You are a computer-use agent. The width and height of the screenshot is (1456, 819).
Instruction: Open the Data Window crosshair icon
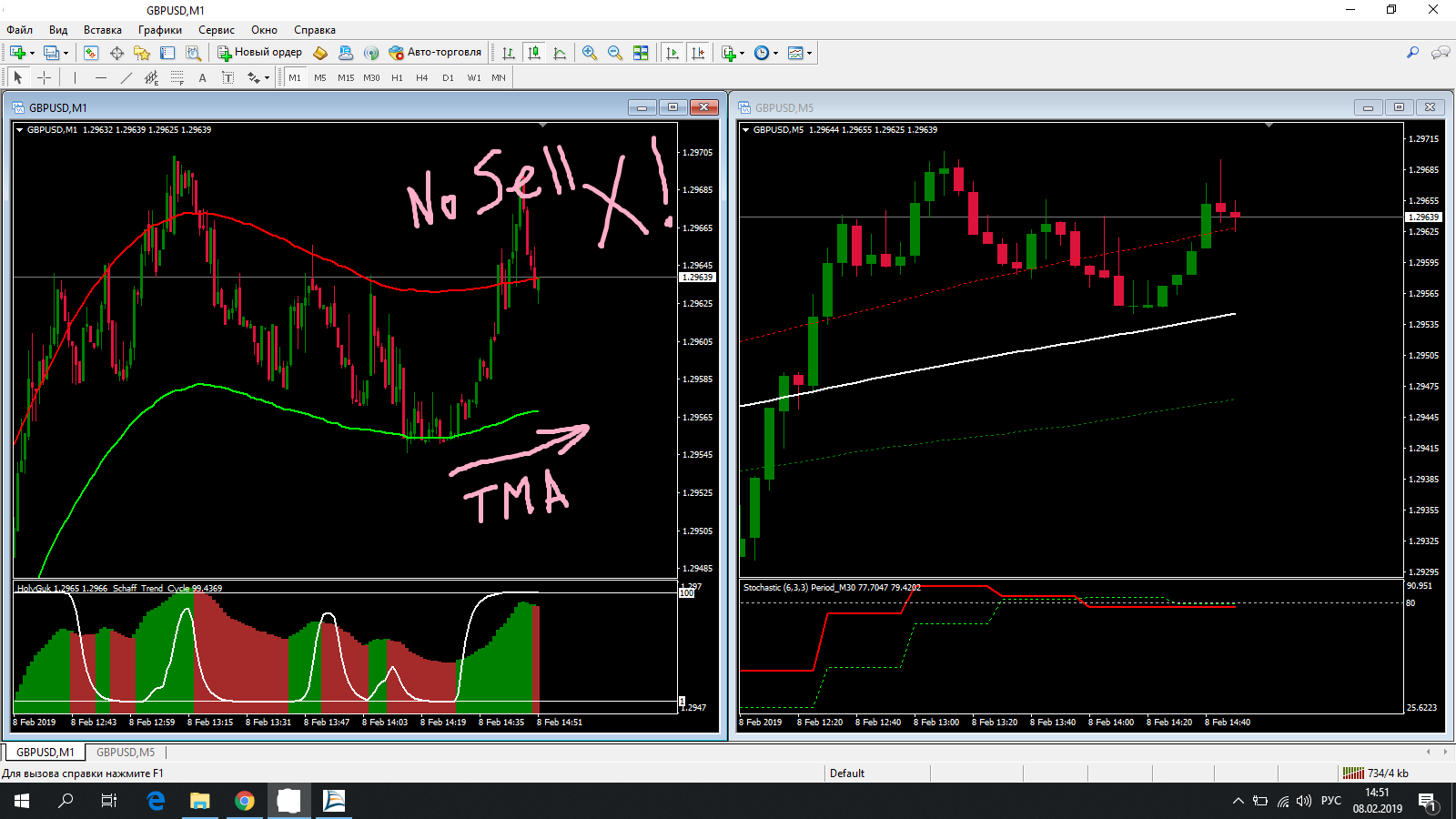point(116,53)
